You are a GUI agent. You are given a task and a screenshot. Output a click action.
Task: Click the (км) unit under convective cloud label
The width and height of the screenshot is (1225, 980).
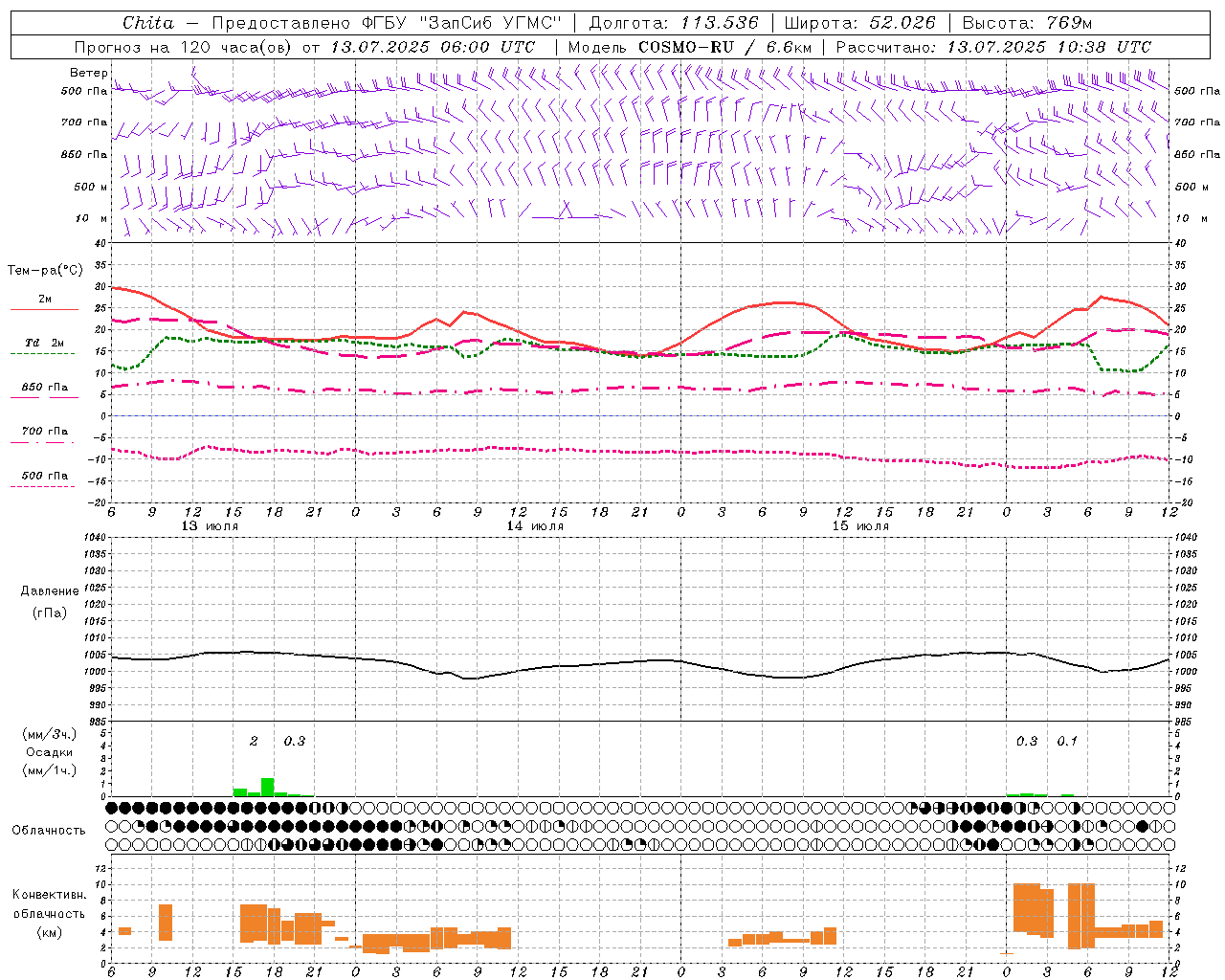(49, 932)
